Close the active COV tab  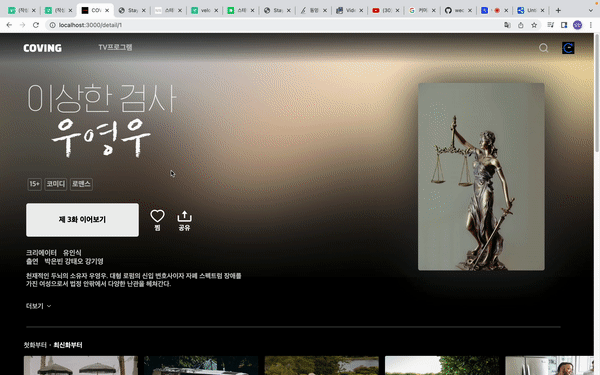pyautogui.click(x=107, y=10)
